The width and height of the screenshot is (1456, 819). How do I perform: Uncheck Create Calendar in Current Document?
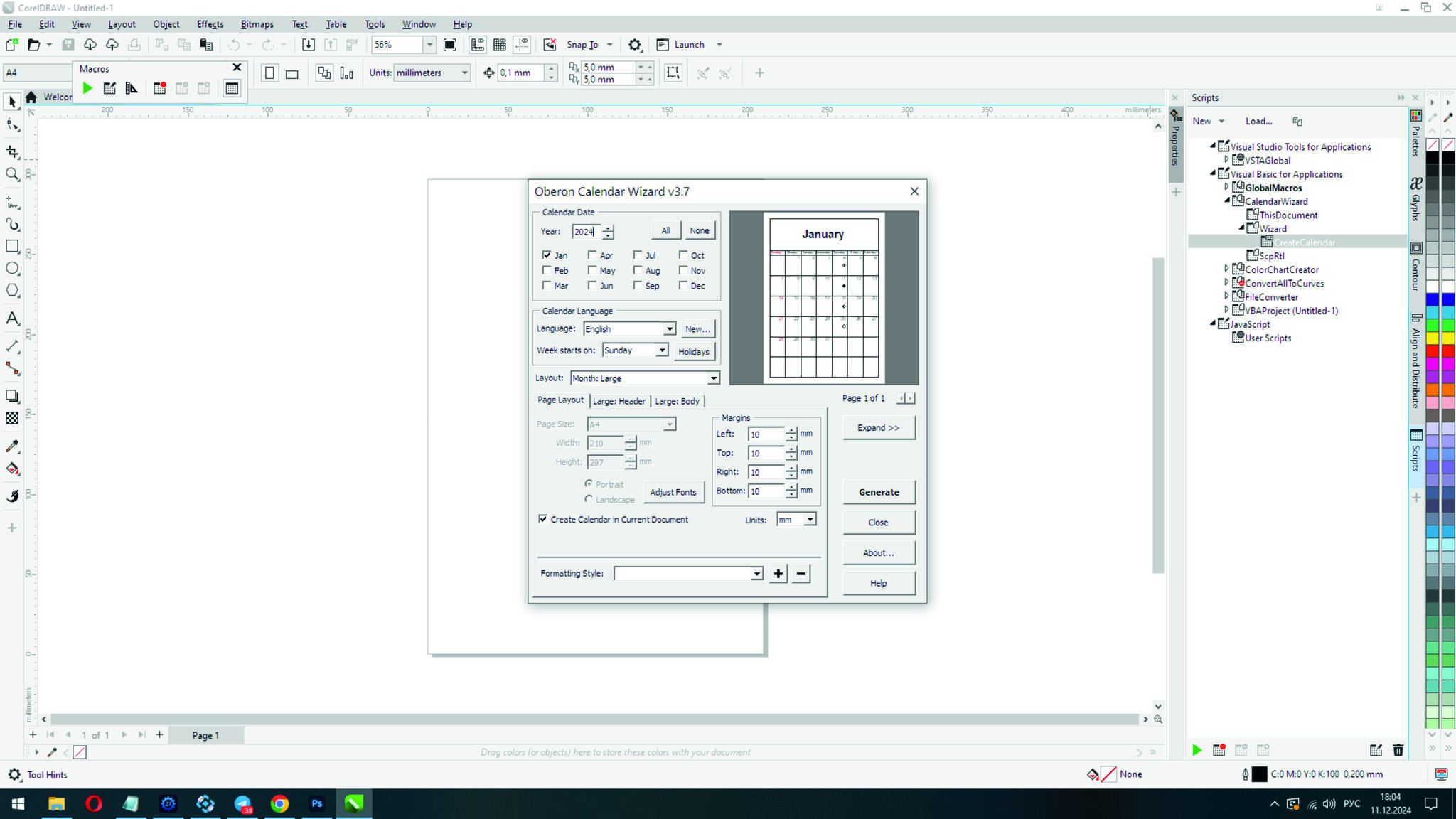tap(543, 519)
